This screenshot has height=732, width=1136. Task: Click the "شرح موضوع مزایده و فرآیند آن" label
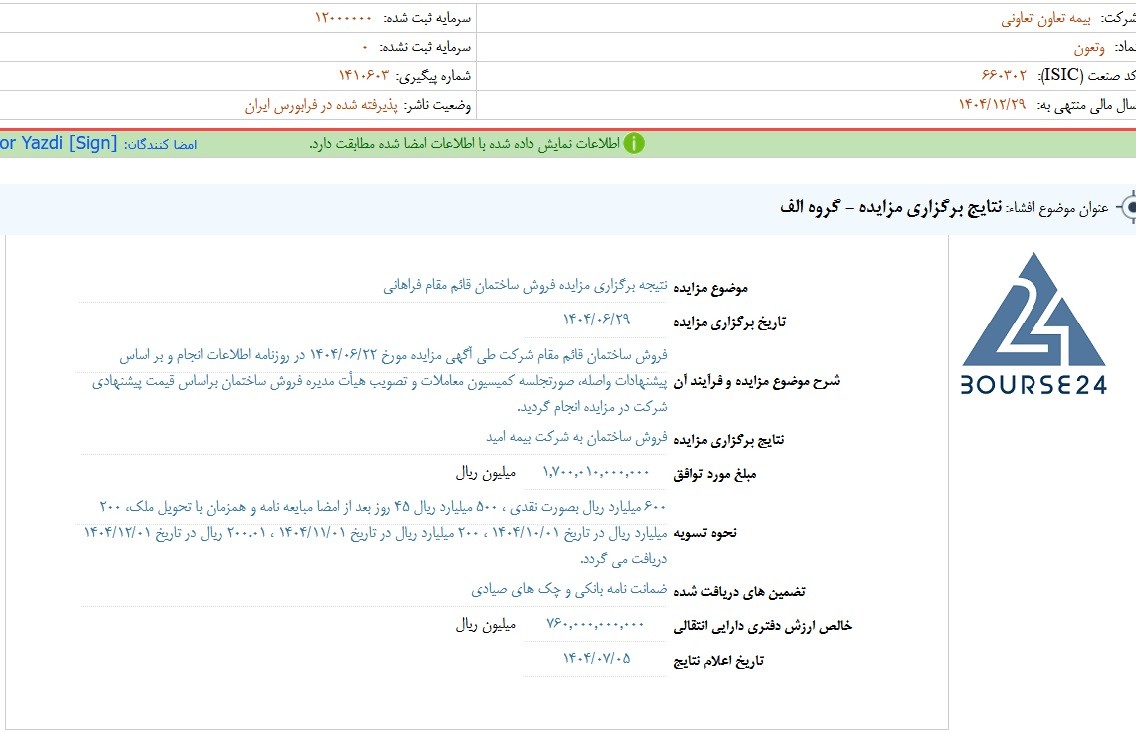tap(756, 380)
